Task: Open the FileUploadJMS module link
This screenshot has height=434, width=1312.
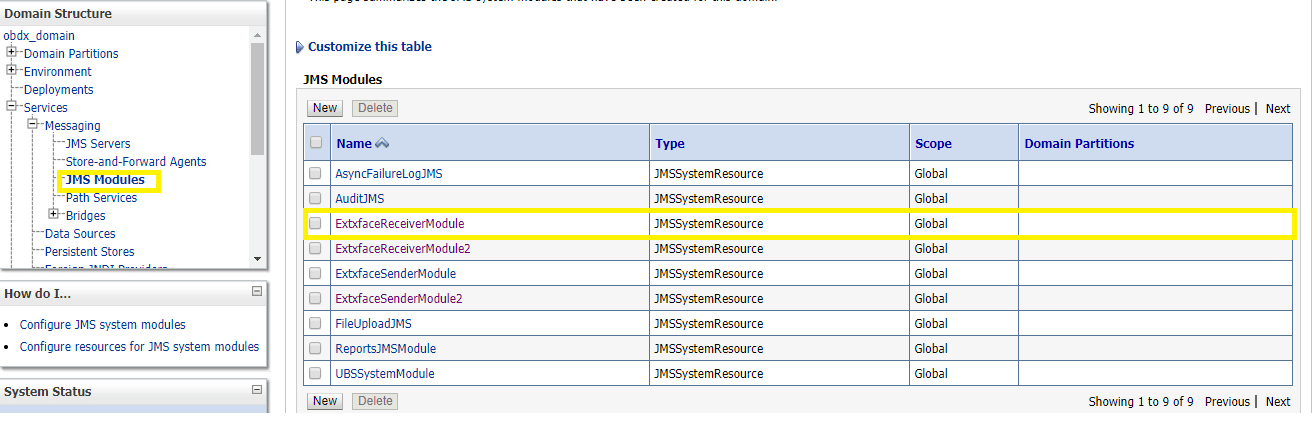Action: (373, 324)
